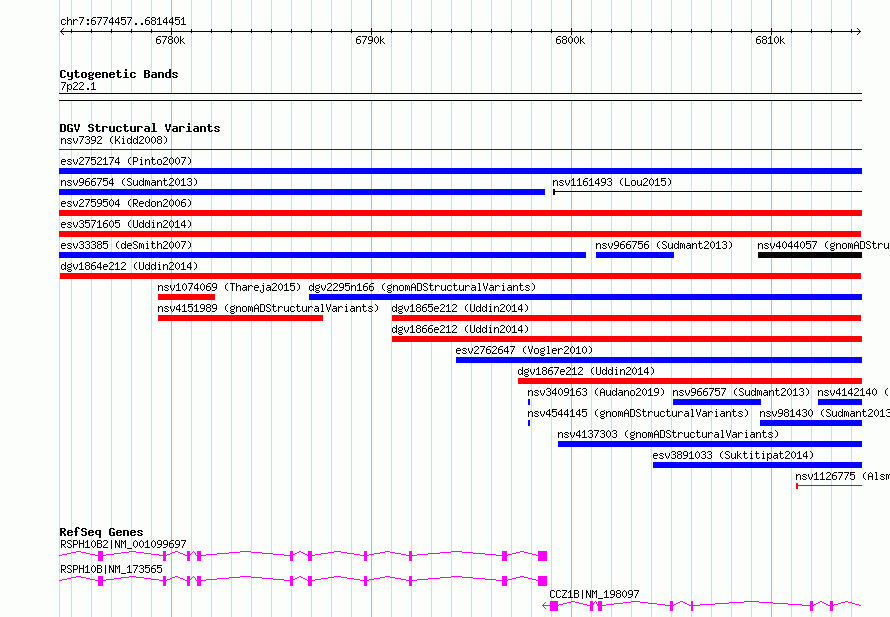The width and height of the screenshot is (890, 617).
Task: Select the 7p22.1 band label
Action: 78,86
